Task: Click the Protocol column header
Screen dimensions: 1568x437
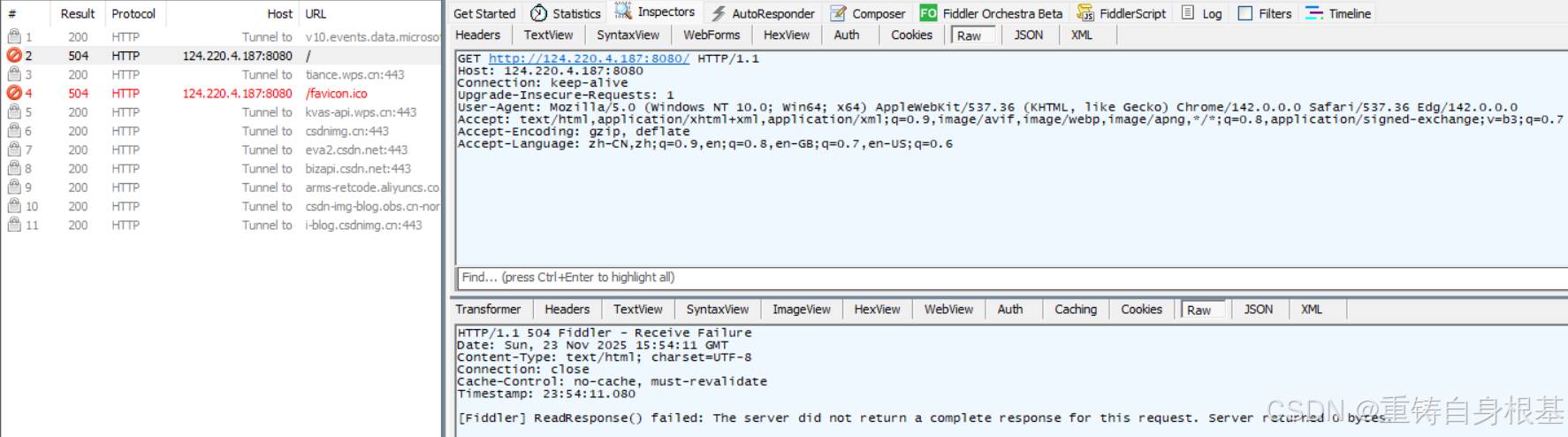Action: point(133,13)
